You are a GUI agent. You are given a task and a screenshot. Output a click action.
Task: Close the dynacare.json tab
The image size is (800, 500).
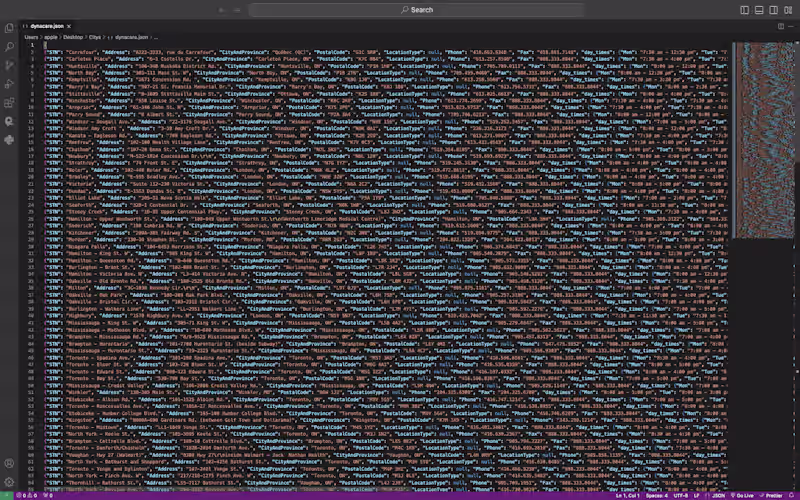[69, 26]
